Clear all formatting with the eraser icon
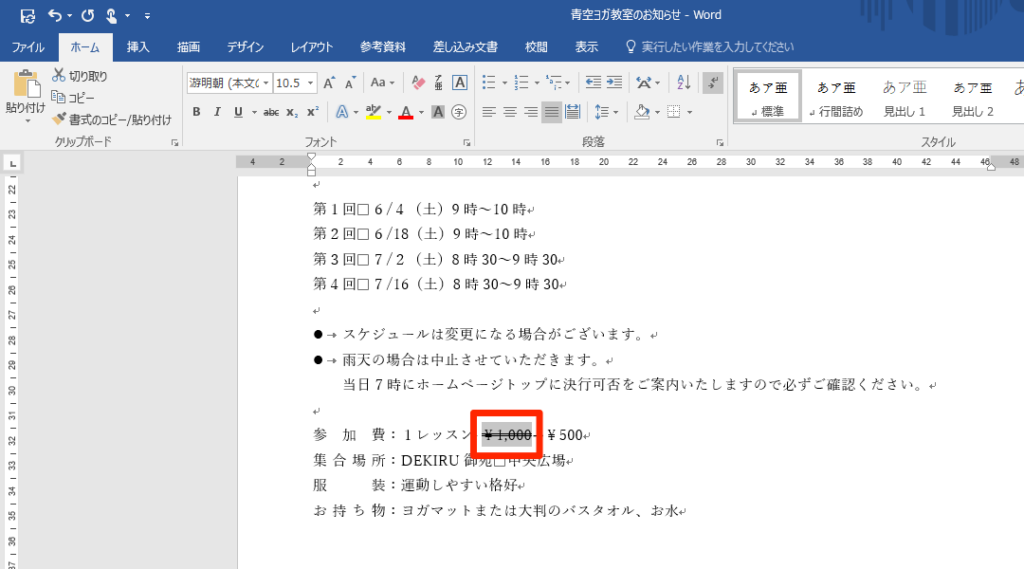1024x569 pixels. pos(418,83)
